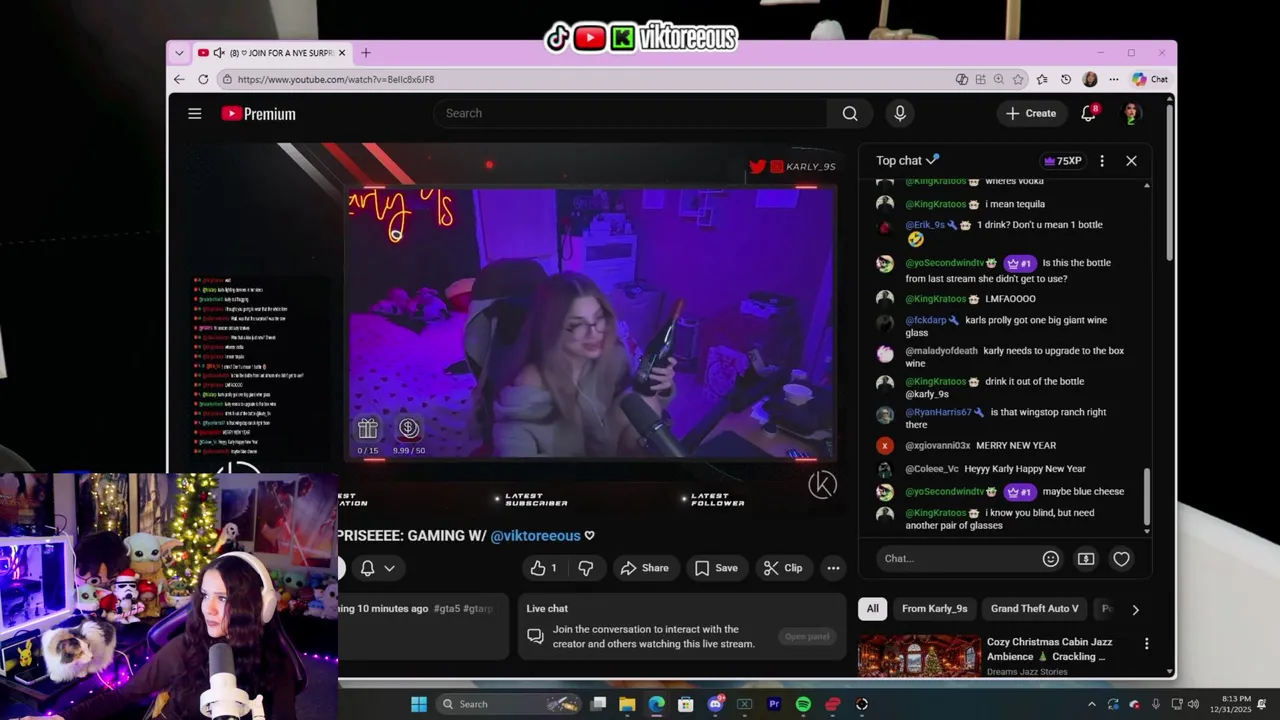The image size is (1280, 720).
Task: Click the taskbar volume speaker icon
Action: coord(1193,704)
